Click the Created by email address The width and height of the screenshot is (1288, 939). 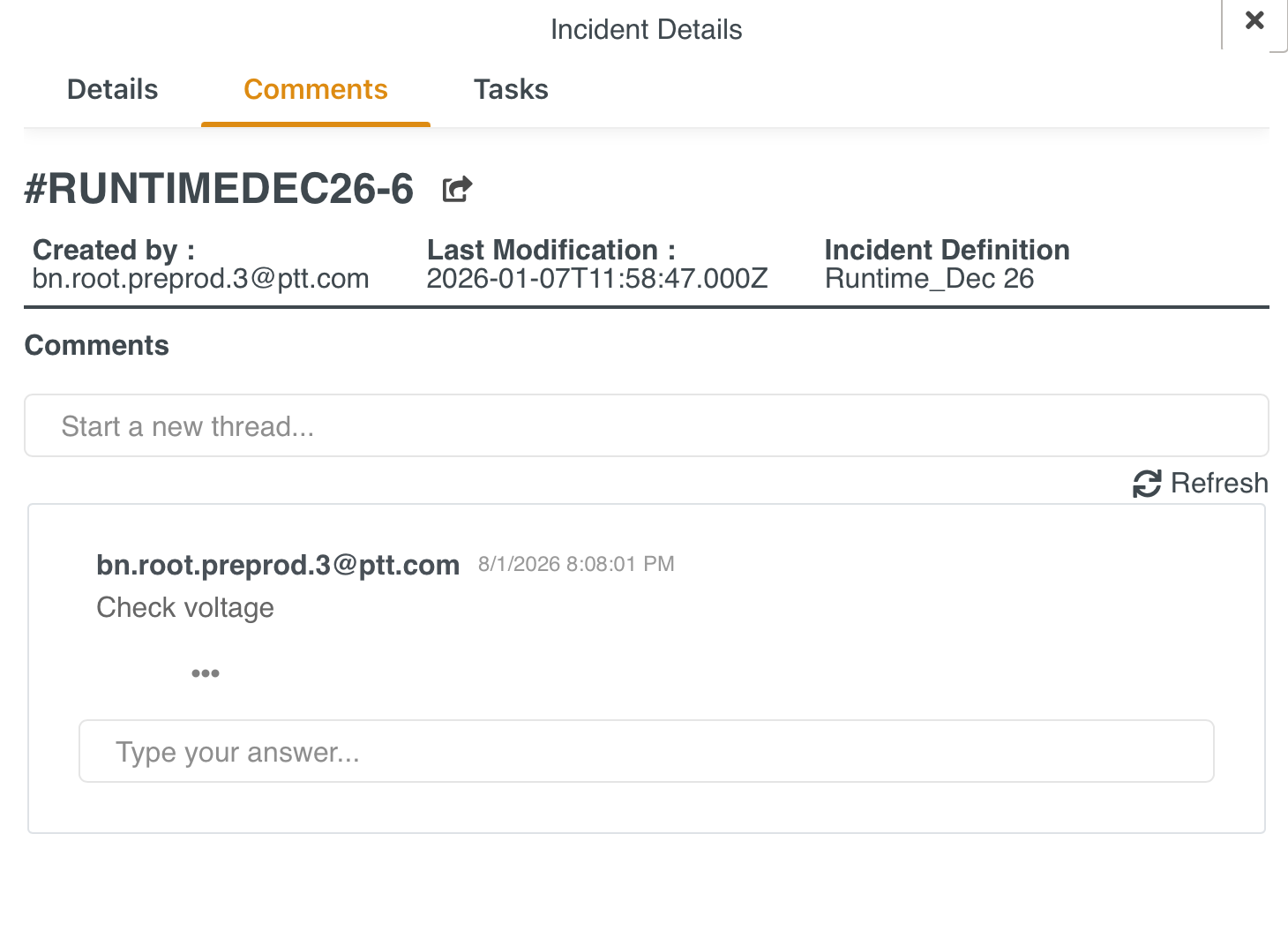200,279
